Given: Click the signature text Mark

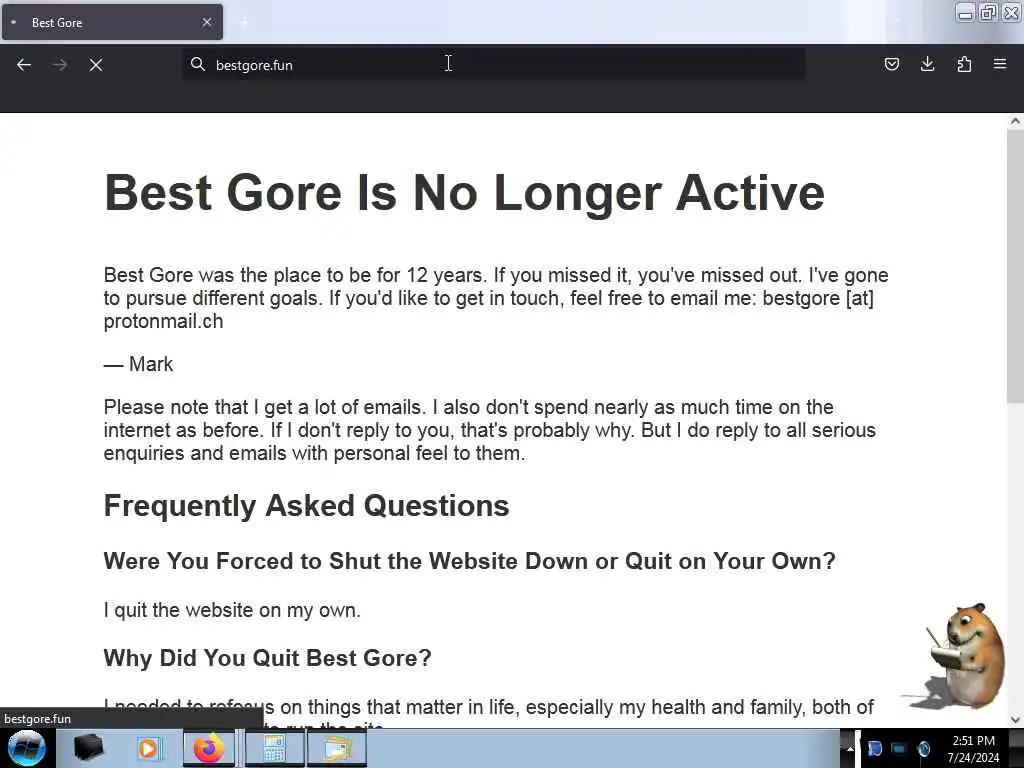Looking at the screenshot, I should [151, 364].
